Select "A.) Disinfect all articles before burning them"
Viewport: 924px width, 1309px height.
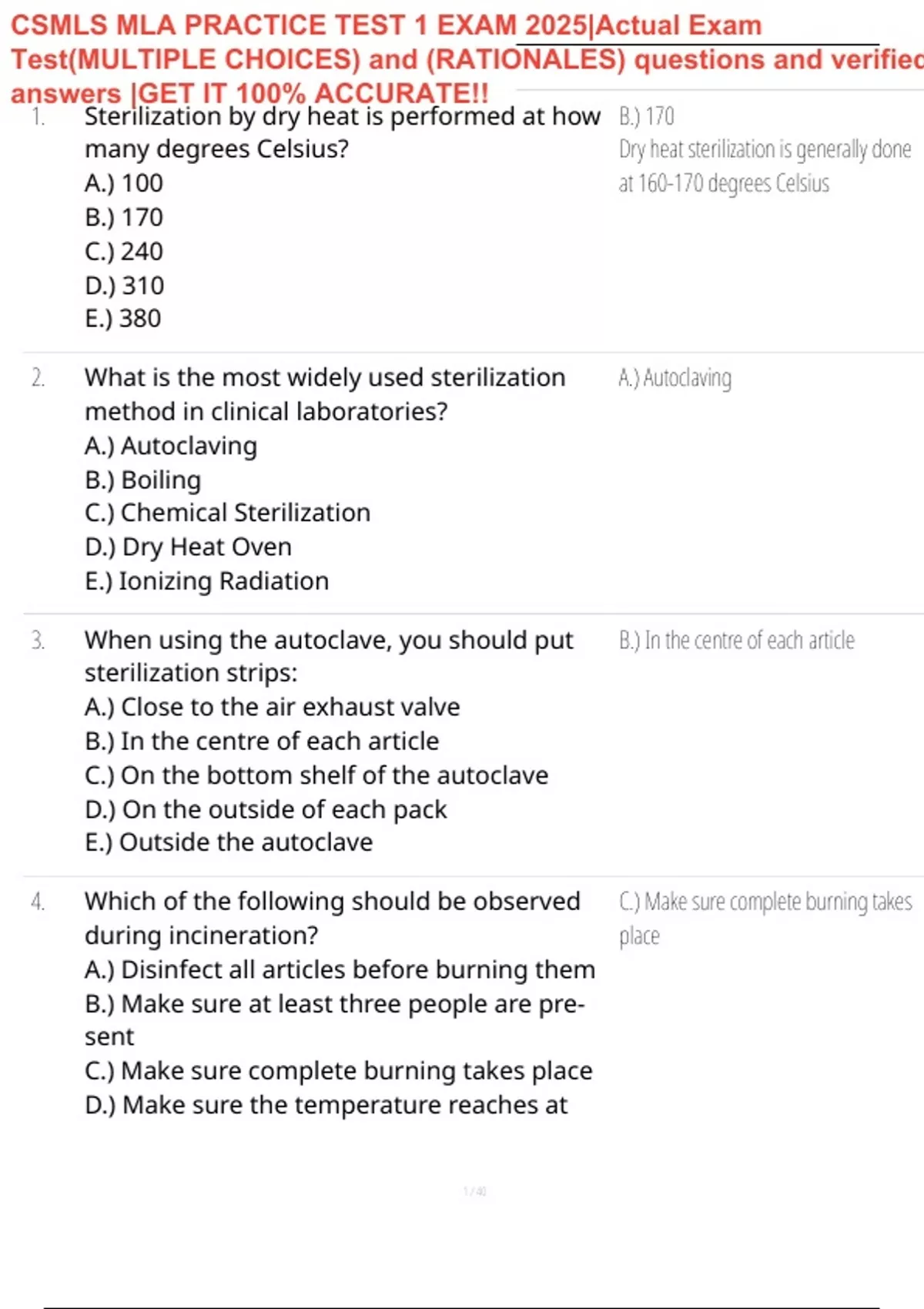[x=340, y=969]
